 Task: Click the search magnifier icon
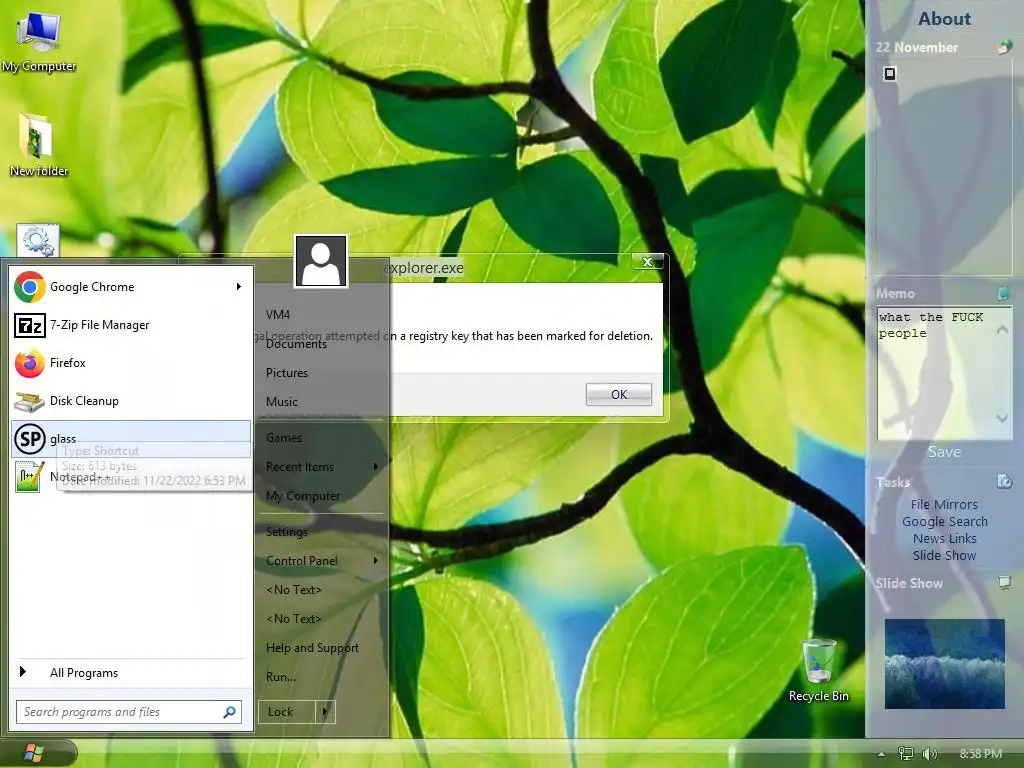coord(229,712)
